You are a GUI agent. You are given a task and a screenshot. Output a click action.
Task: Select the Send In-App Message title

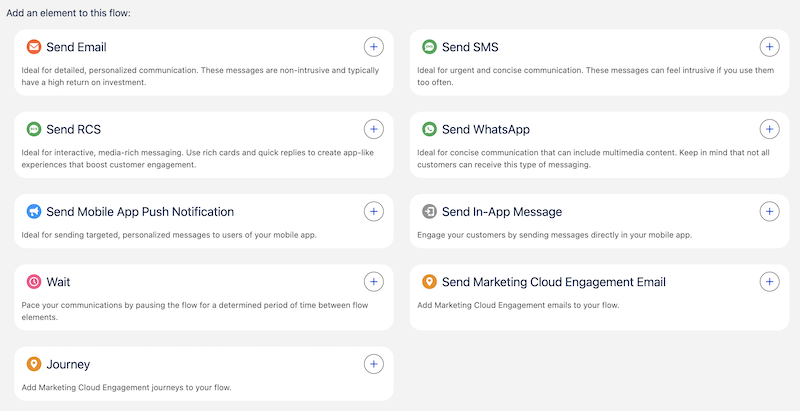click(x=502, y=212)
